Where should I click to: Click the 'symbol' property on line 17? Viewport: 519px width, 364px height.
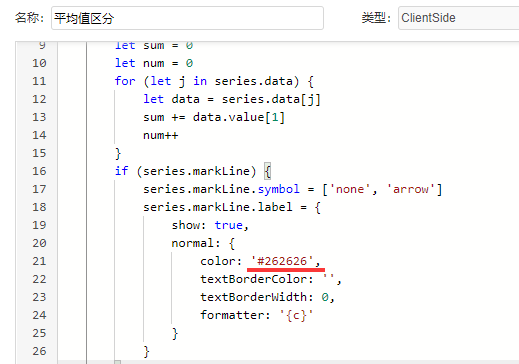pos(278,189)
